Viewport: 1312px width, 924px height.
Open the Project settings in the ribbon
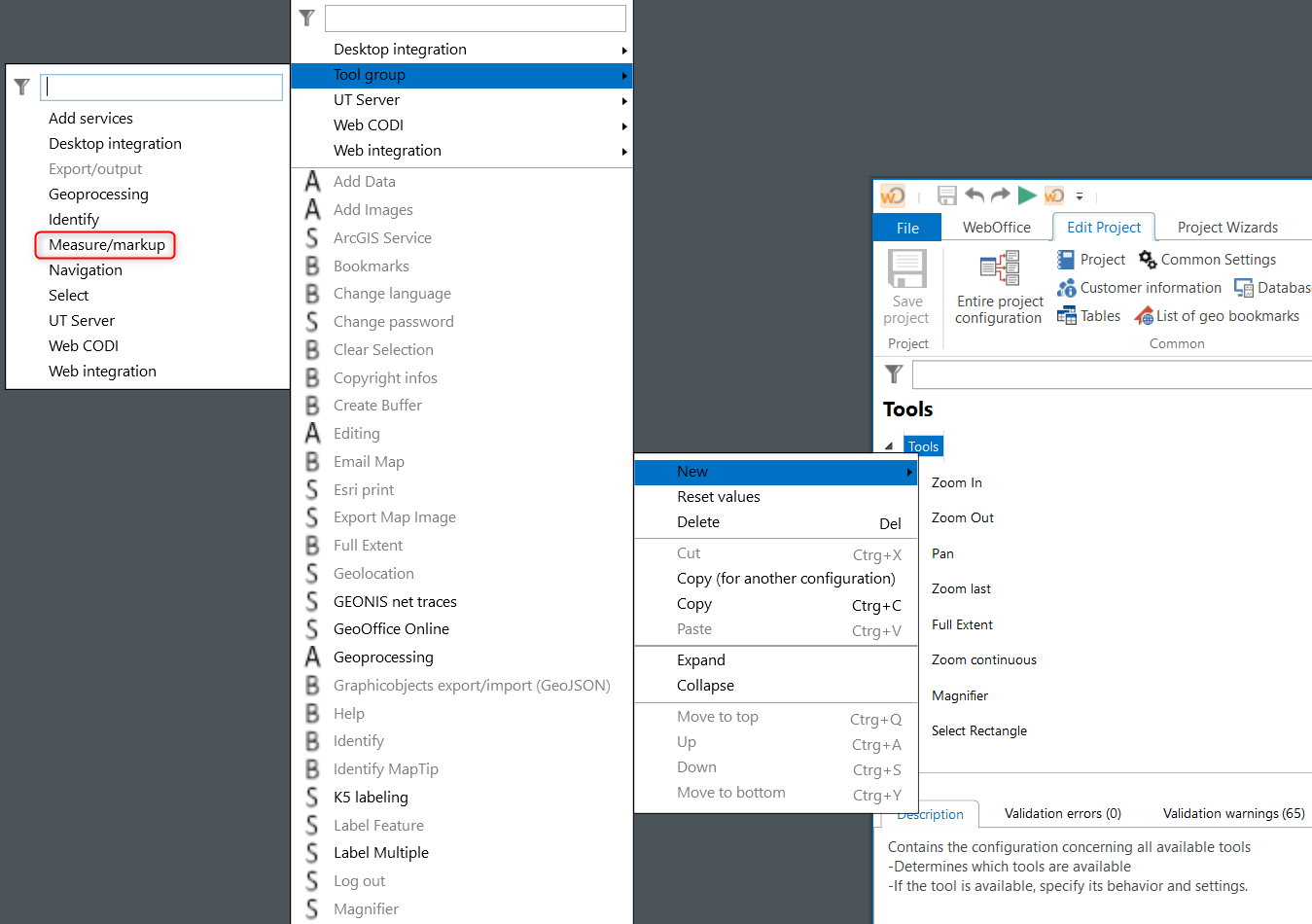1091,260
